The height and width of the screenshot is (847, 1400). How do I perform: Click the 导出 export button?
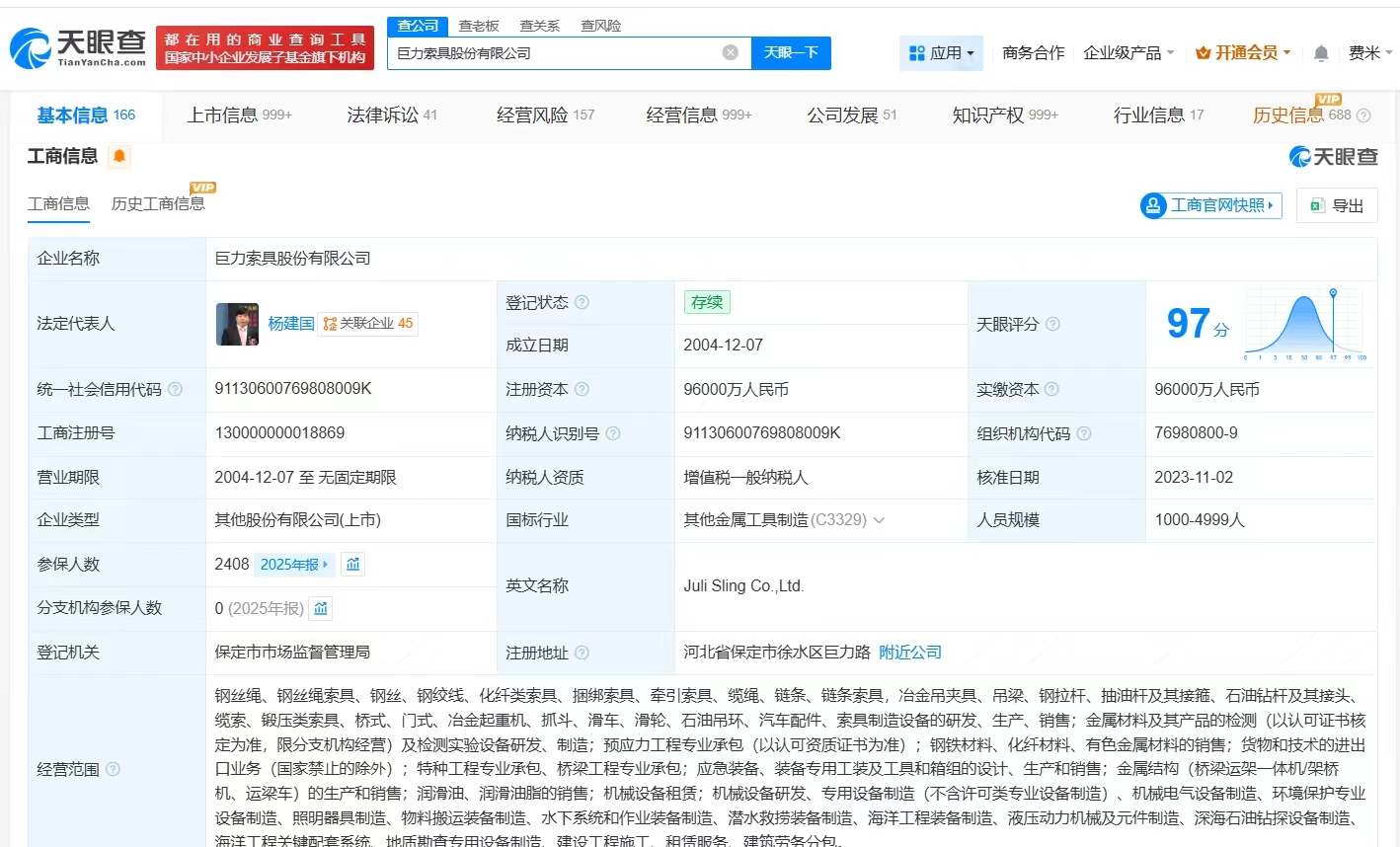pos(1337,205)
